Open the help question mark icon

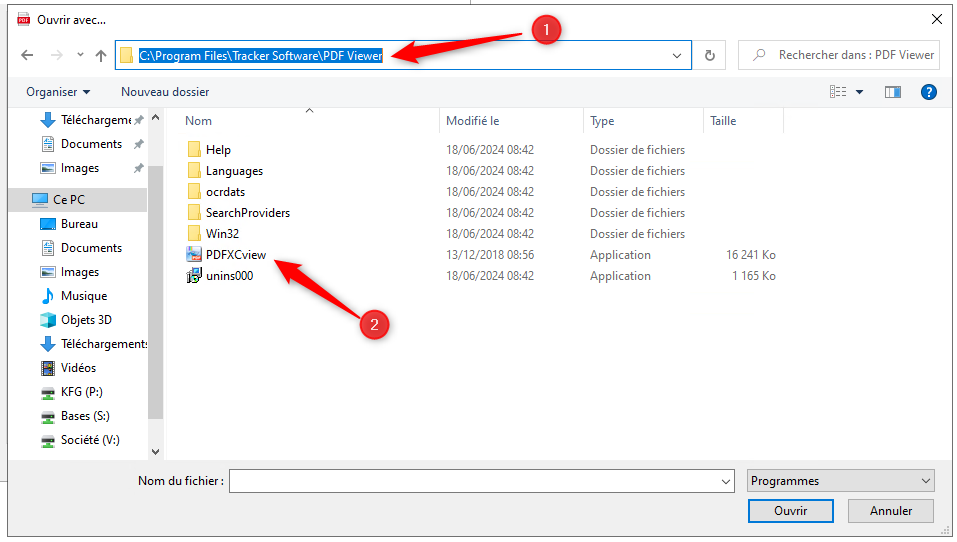[928, 92]
